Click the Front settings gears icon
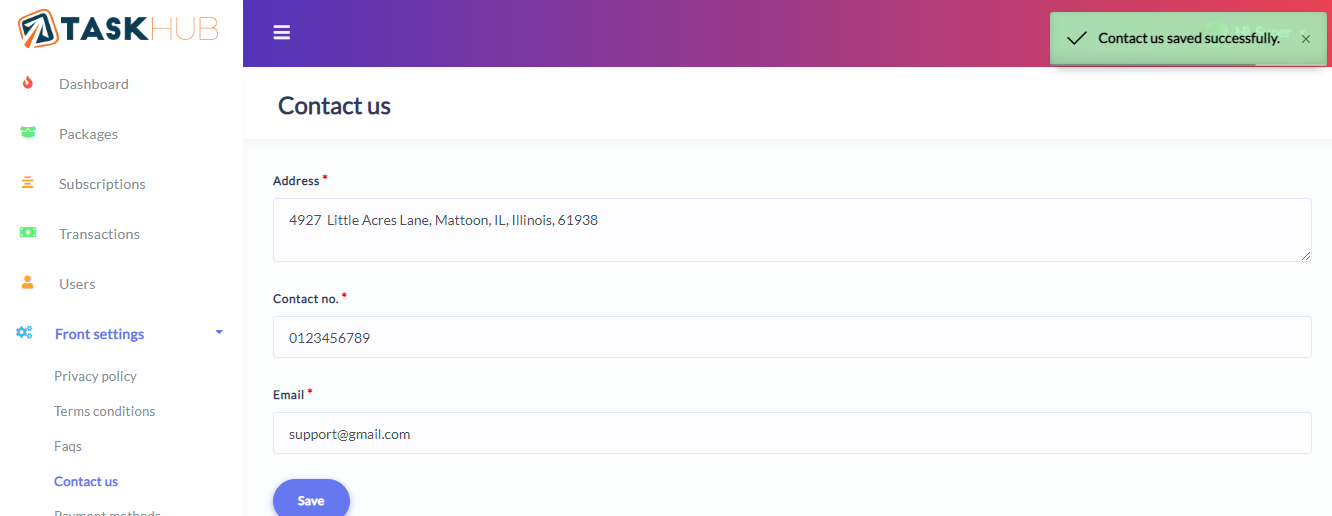Viewport: 1332px width, 516px height. click(x=24, y=333)
